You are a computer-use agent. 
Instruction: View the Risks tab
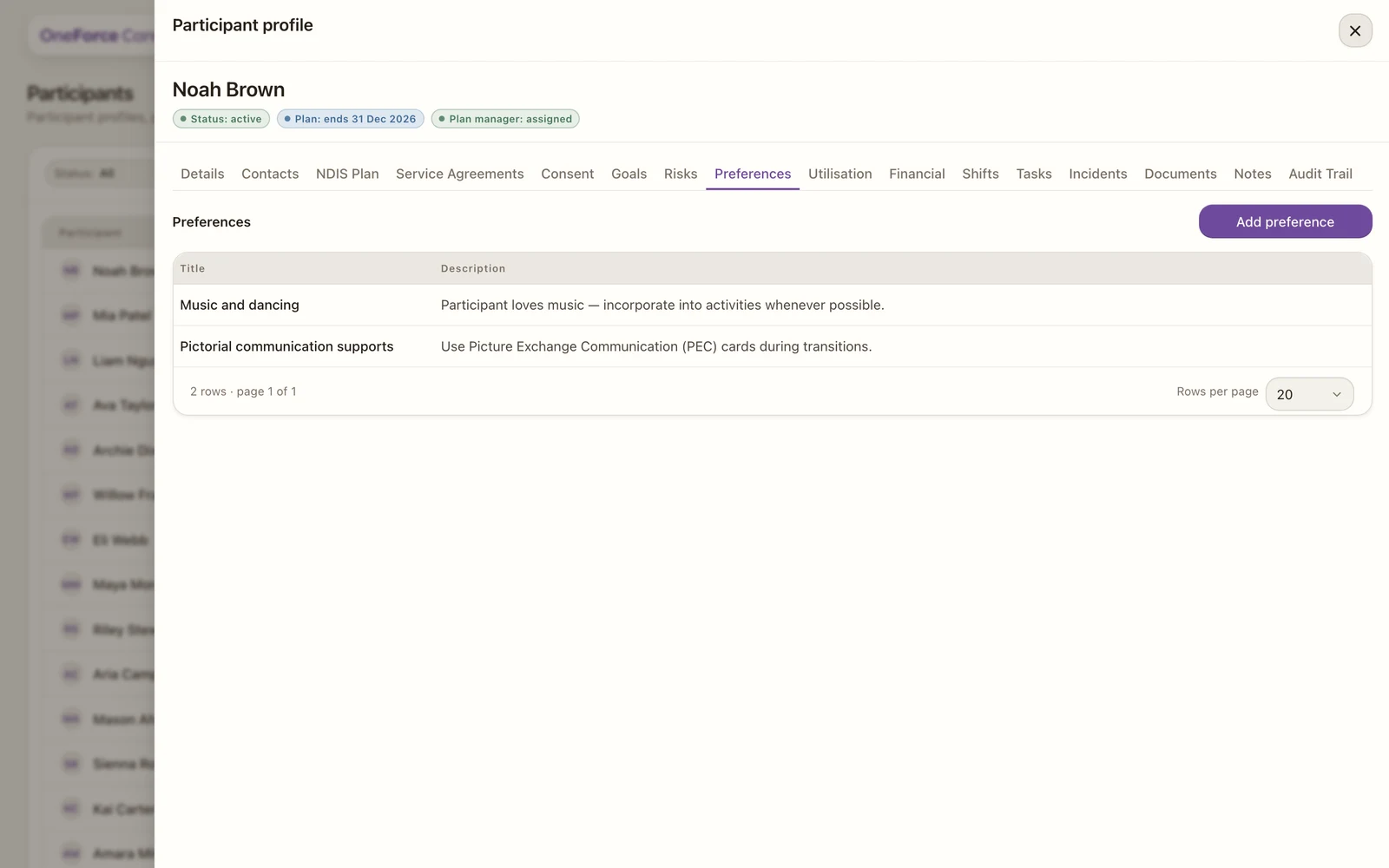coord(681,174)
